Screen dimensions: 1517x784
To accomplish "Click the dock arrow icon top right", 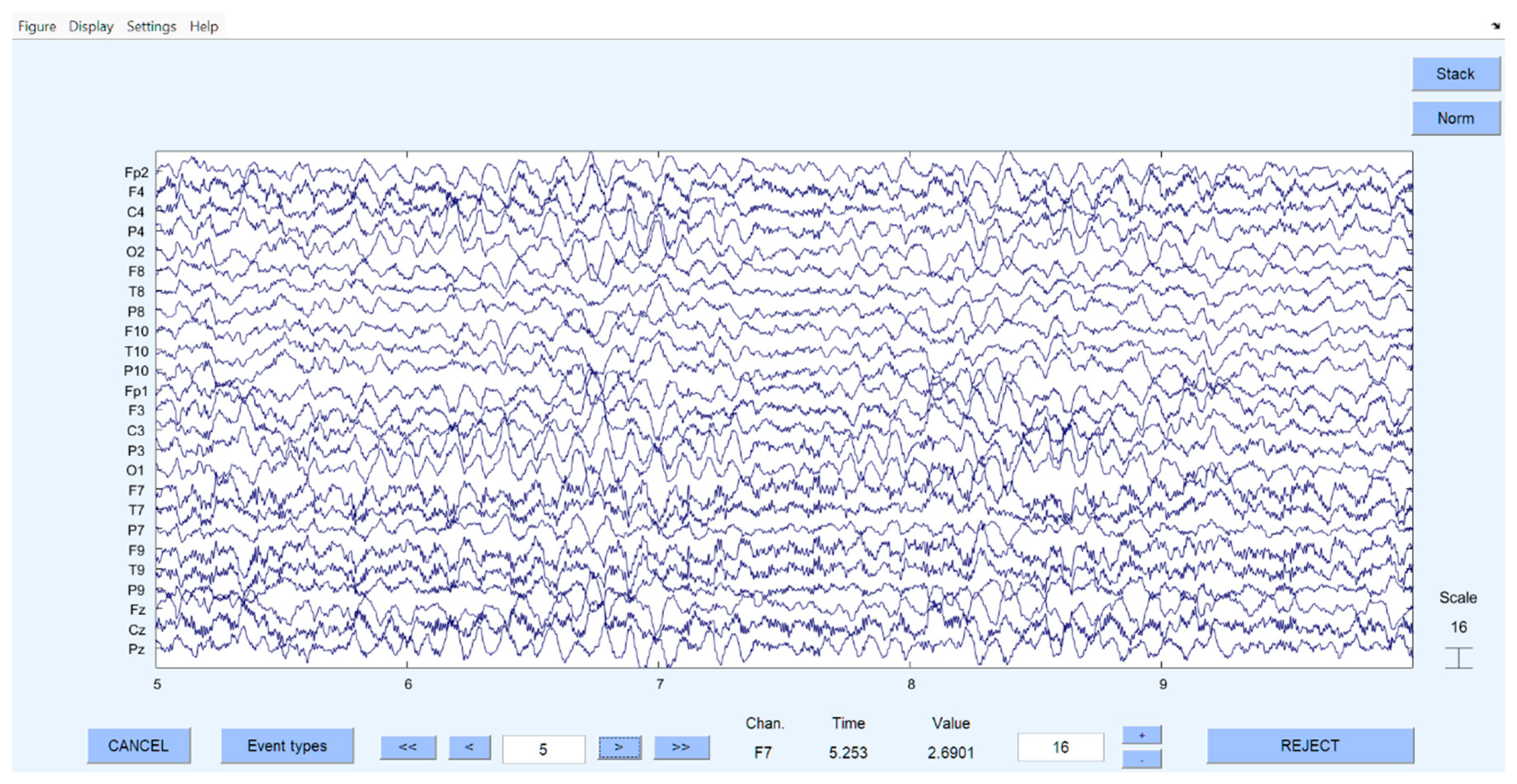I will point(1495,25).
